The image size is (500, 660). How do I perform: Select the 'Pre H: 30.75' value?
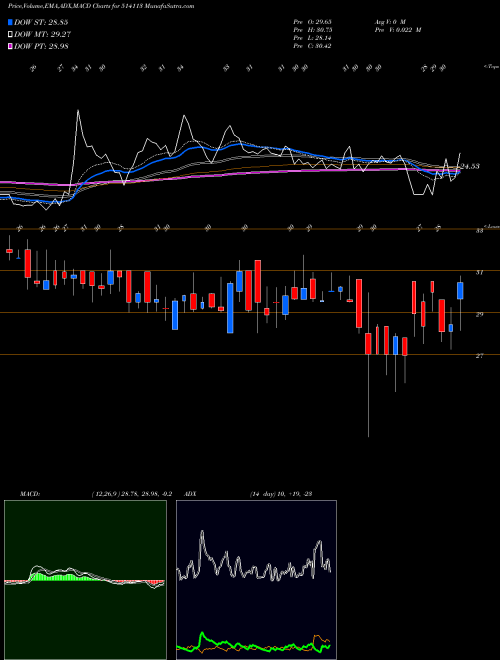point(313,30)
